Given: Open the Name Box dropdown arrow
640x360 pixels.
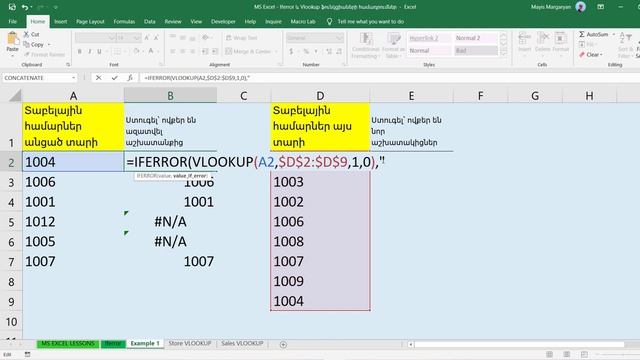Looking at the screenshot, I should pyautogui.click(x=73, y=78).
